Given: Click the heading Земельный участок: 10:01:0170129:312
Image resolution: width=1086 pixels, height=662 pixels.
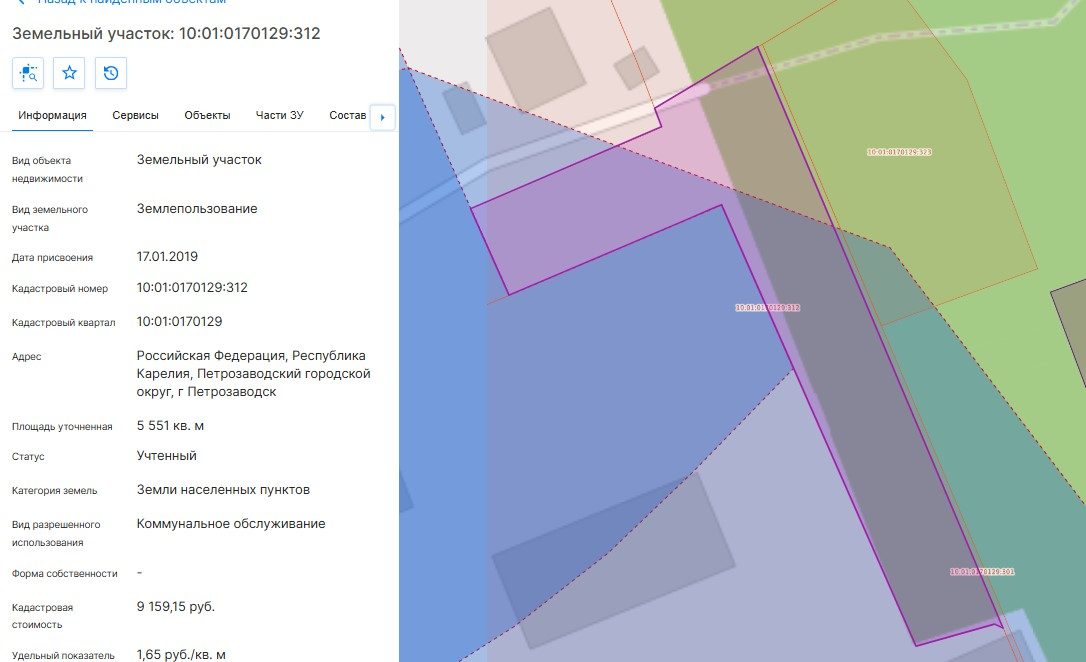Looking at the screenshot, I should (166, 33).
